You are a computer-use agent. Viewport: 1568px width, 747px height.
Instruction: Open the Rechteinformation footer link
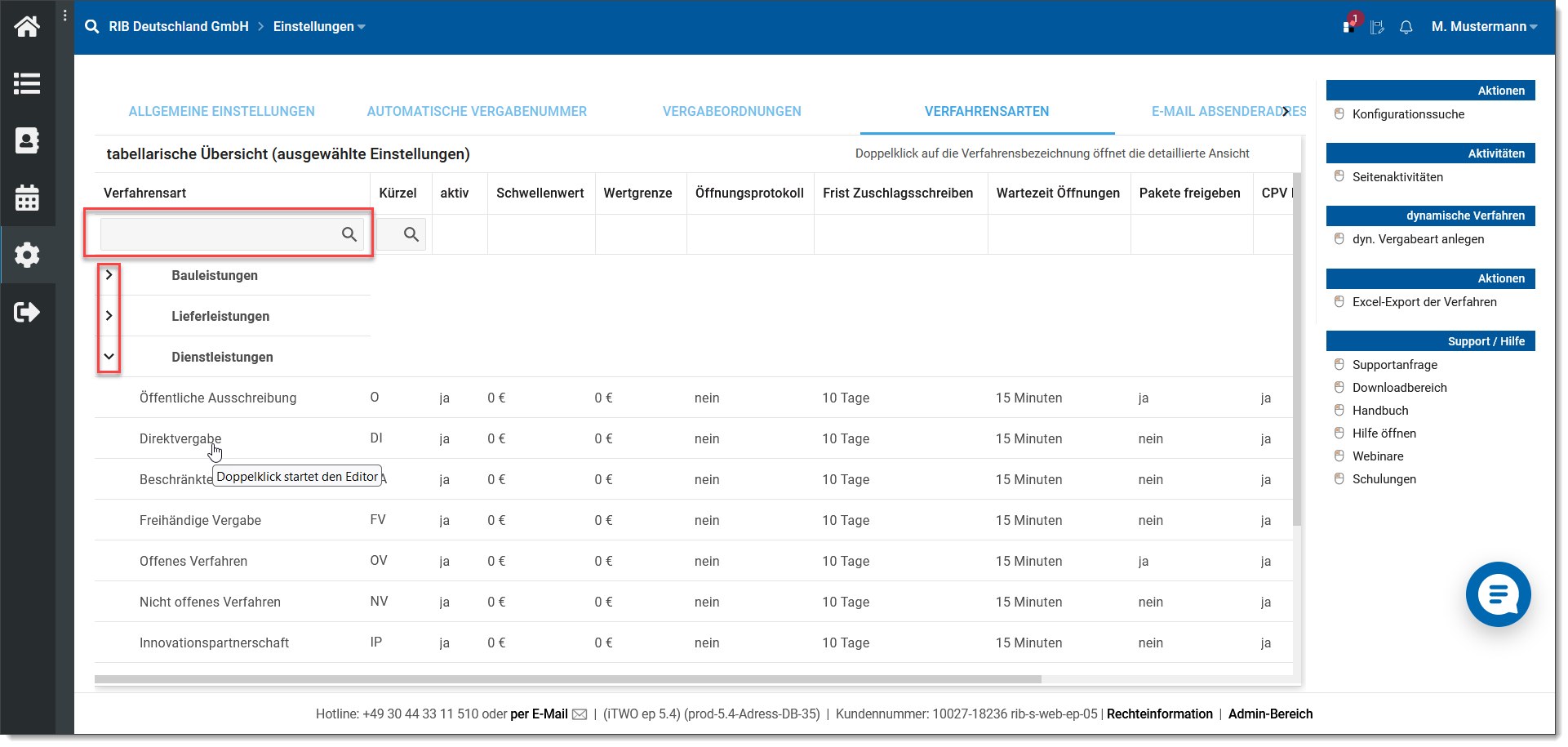point(1159,714)
